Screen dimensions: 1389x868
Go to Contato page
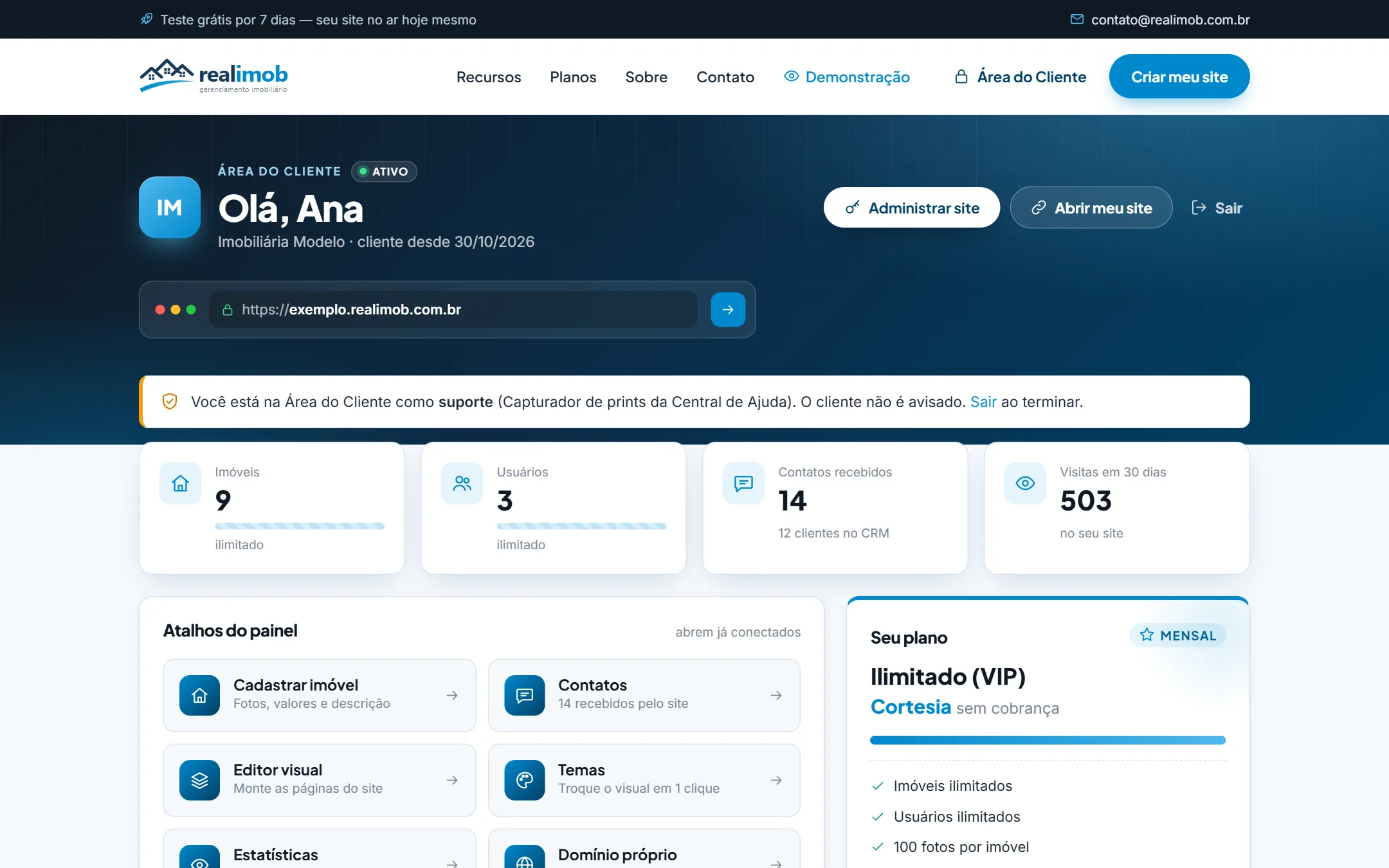point(725,77)
